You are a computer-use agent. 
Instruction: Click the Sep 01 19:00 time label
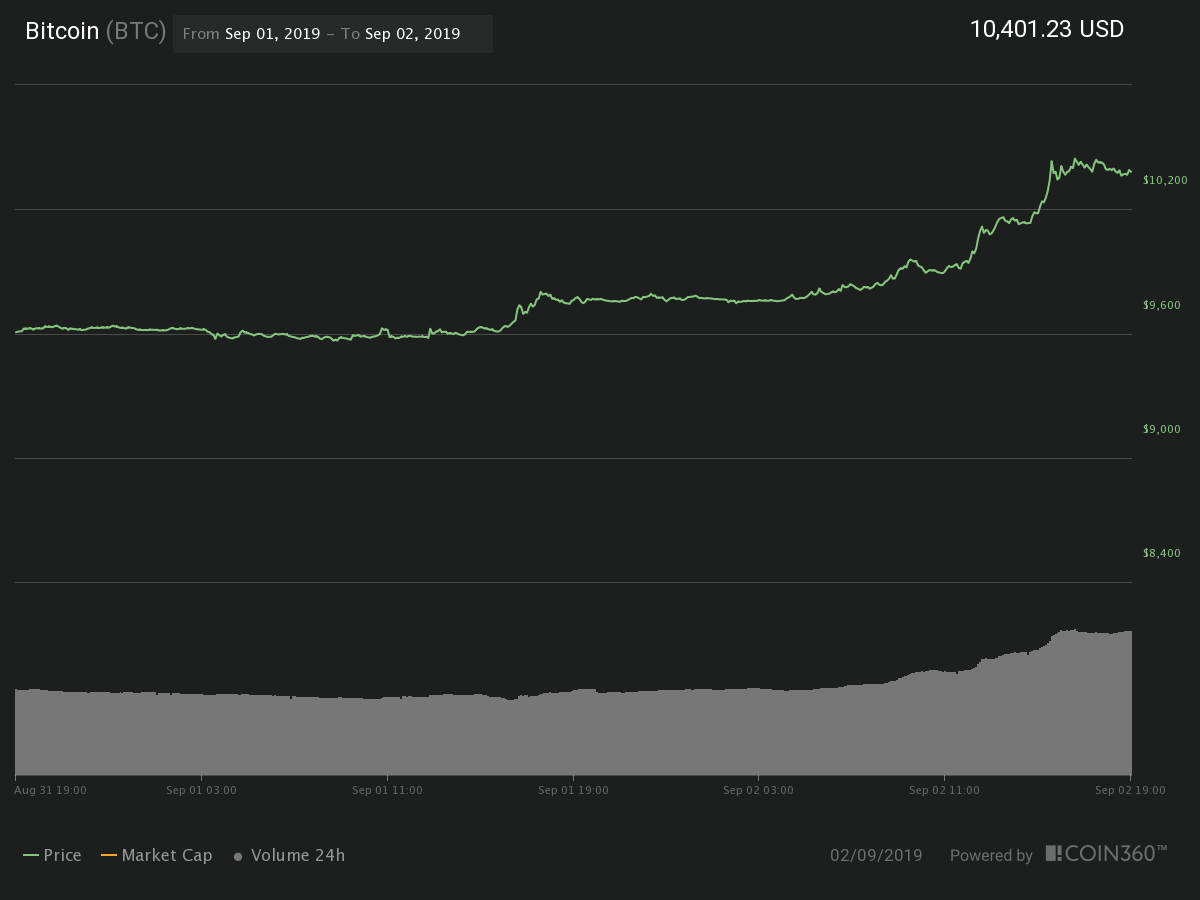[x=573, y=790]
